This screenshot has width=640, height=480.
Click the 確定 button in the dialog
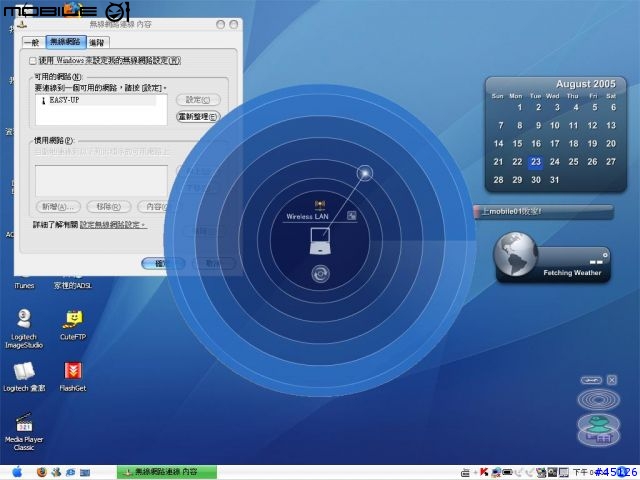(x=163, y=263)
